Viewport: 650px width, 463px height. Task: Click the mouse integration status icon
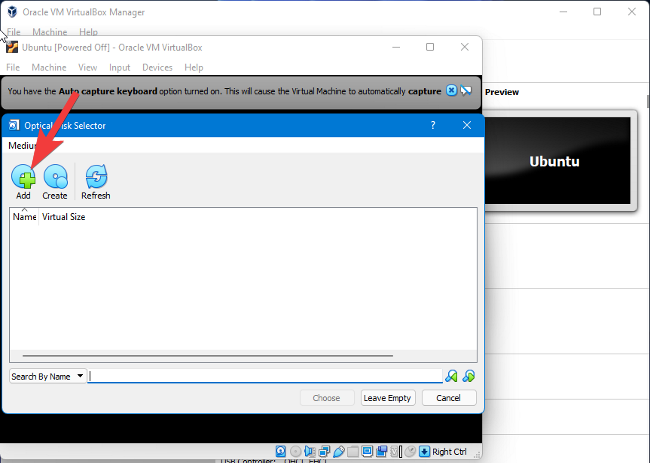pos(410,451)
